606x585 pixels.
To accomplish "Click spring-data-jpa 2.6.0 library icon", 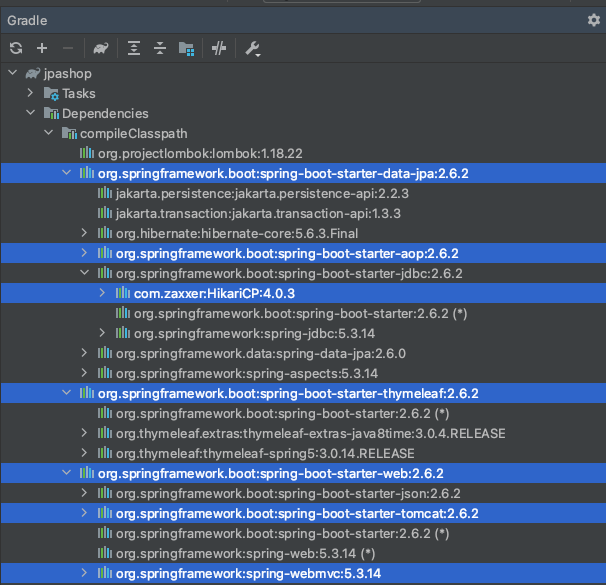I will [x=105, y=353].
